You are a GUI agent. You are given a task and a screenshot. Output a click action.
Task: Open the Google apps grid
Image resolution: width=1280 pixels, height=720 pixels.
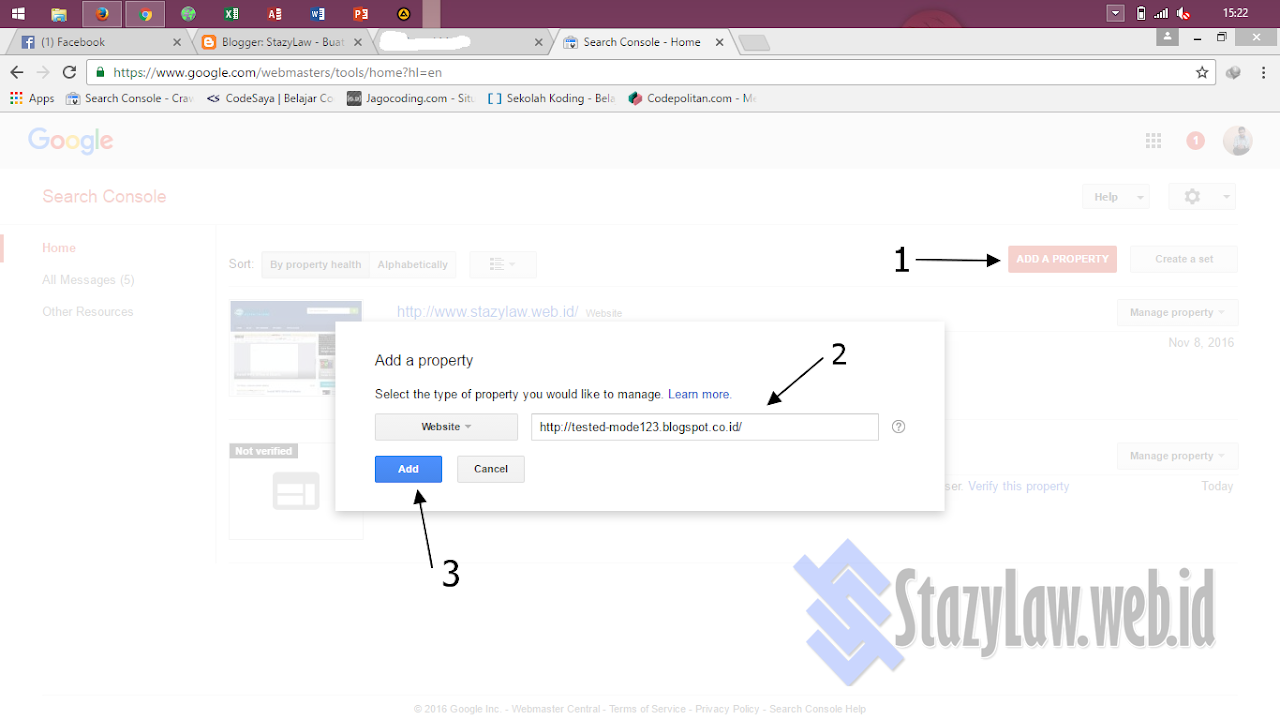(x=1153, y=141)
